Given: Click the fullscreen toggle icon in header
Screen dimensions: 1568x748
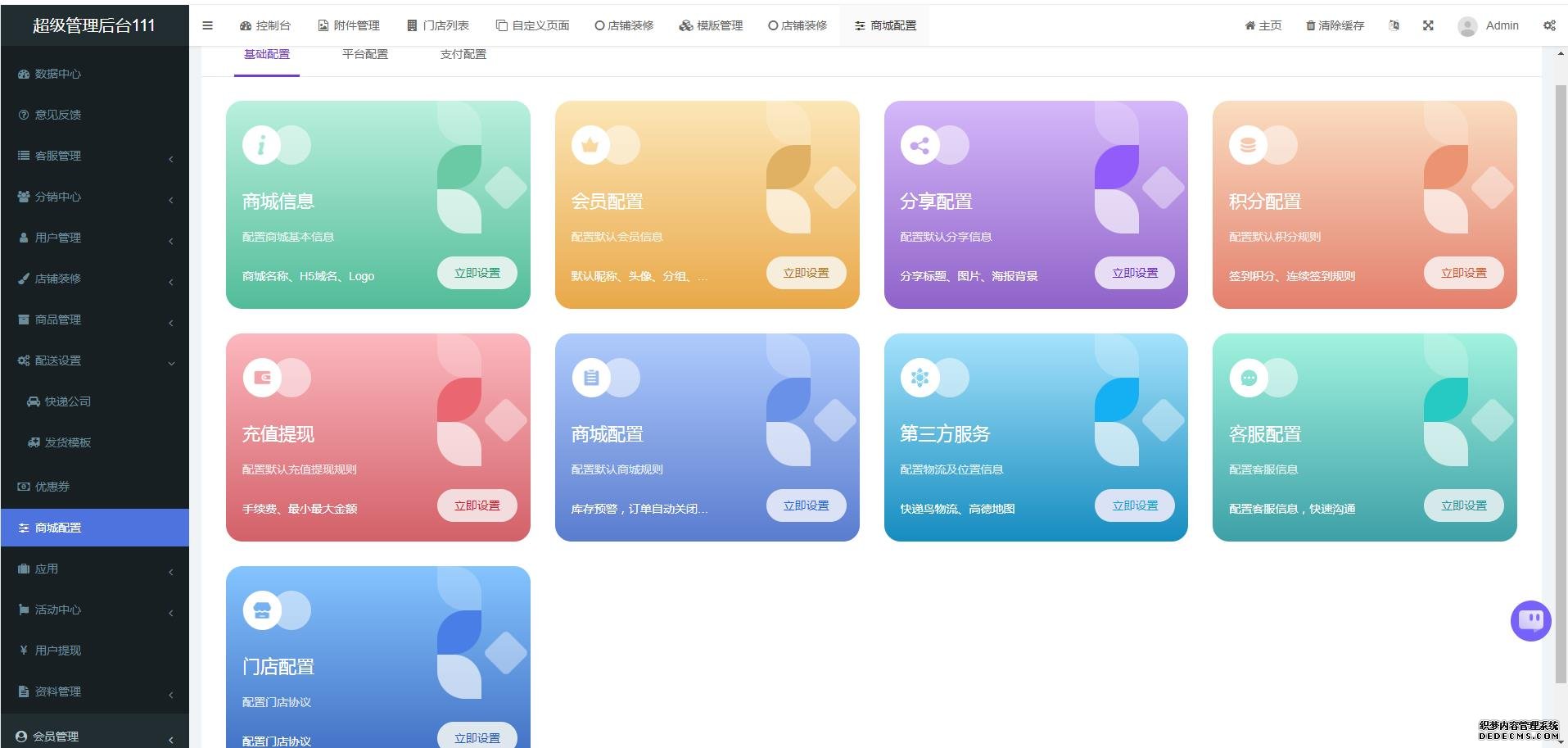Looking at the screenshot, I should (x=1428, y=25).
